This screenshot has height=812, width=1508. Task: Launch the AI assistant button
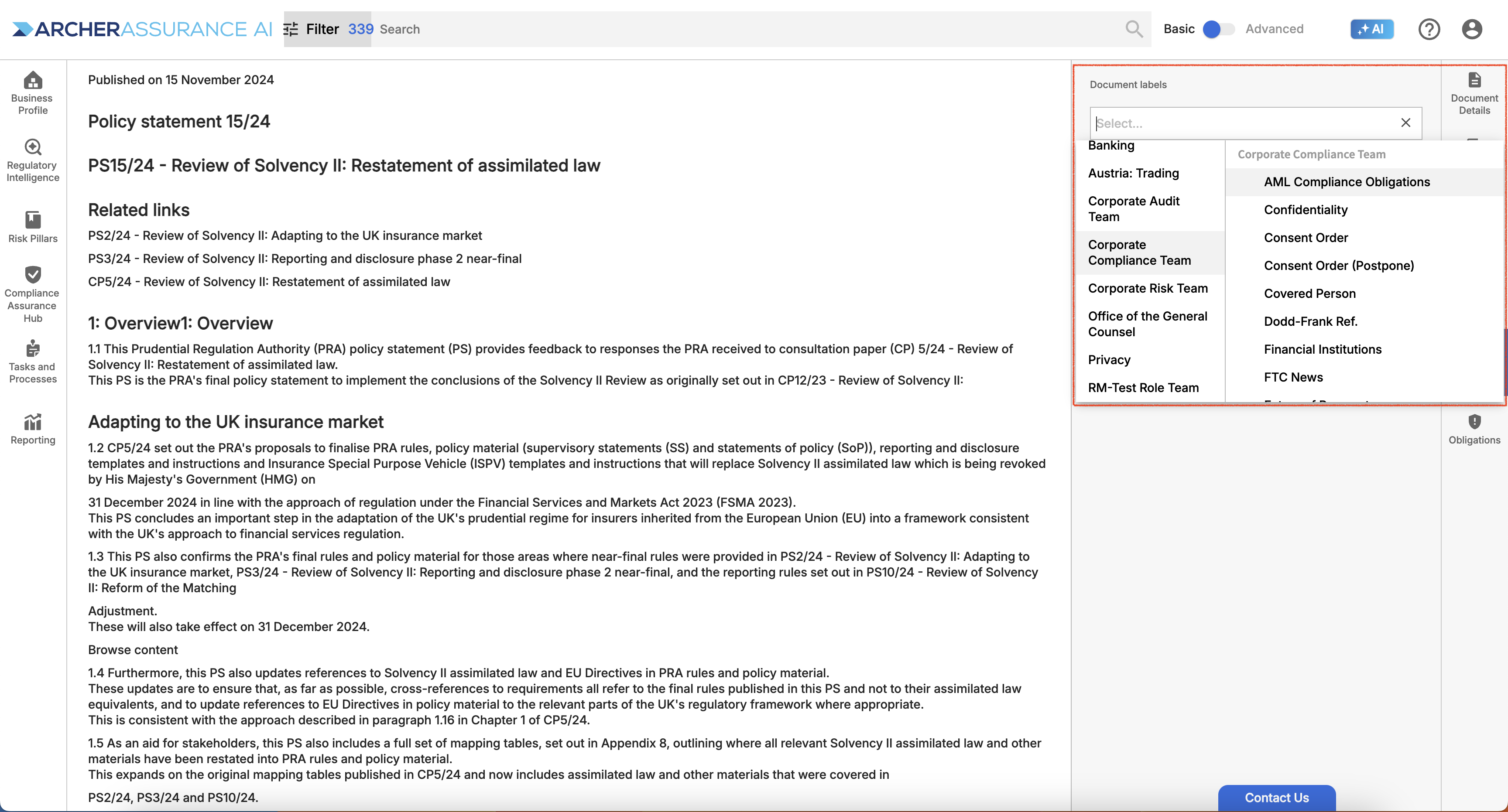point(1371,29)
